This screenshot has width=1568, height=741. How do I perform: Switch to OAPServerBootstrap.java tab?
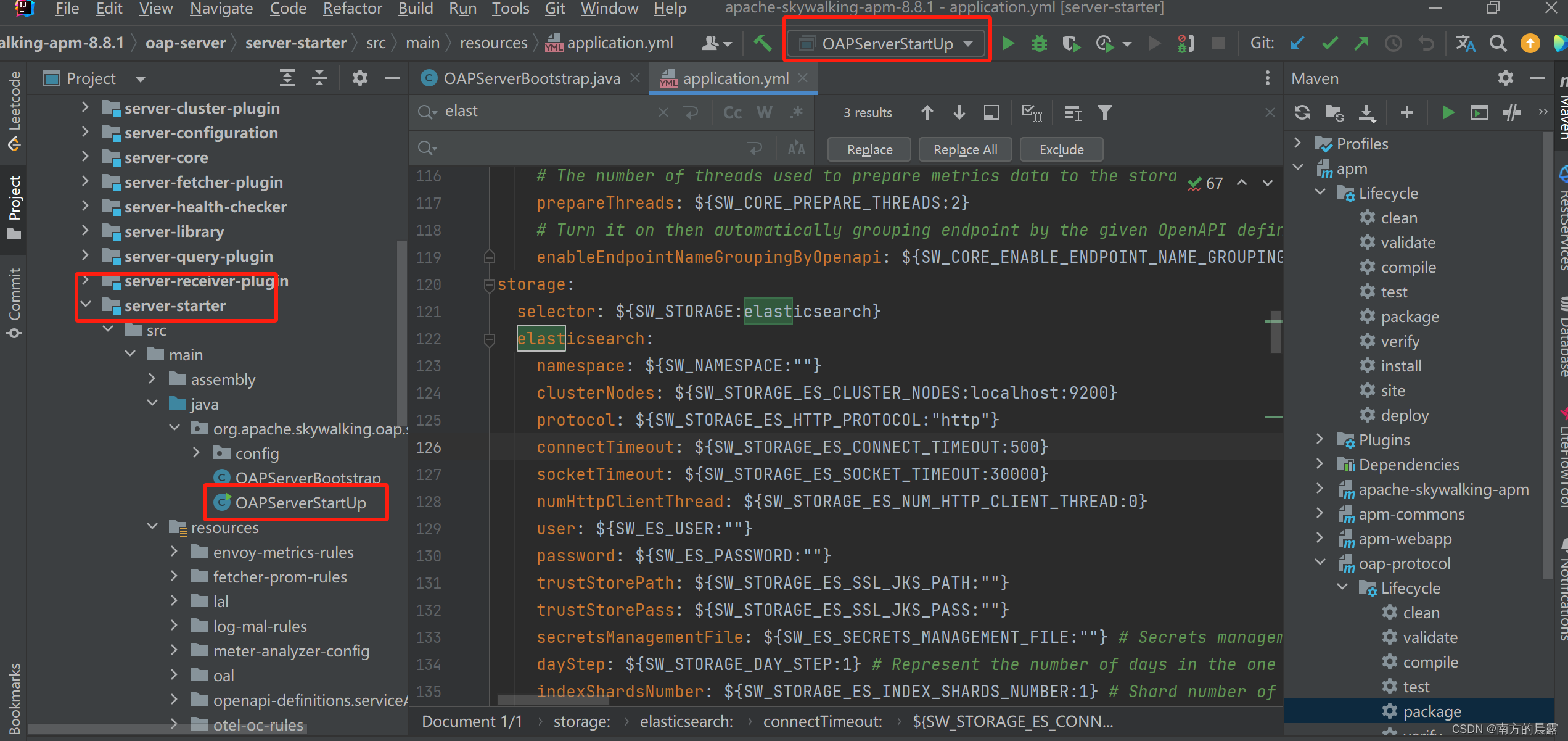(530, 78)
